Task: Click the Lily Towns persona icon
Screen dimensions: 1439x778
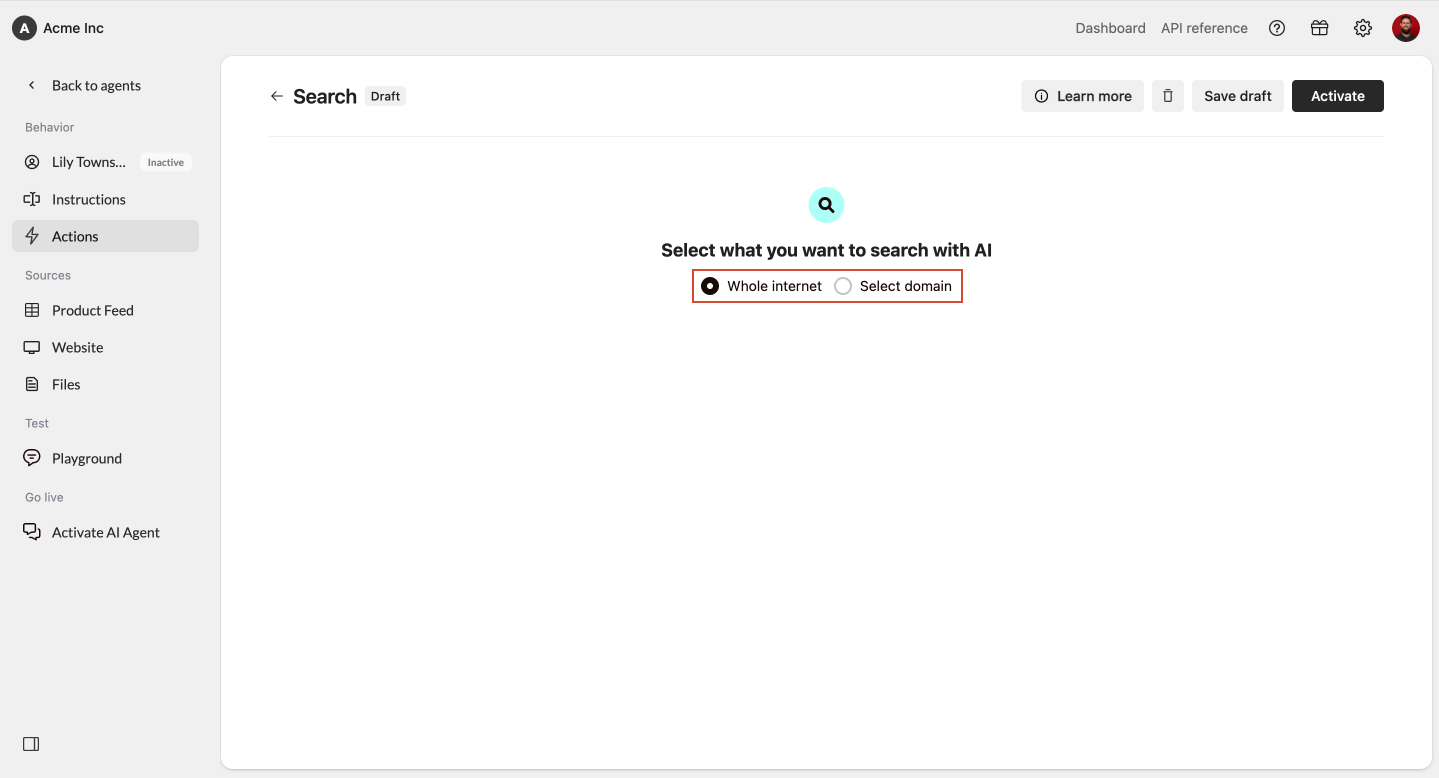Action: [x=32, y=162]
